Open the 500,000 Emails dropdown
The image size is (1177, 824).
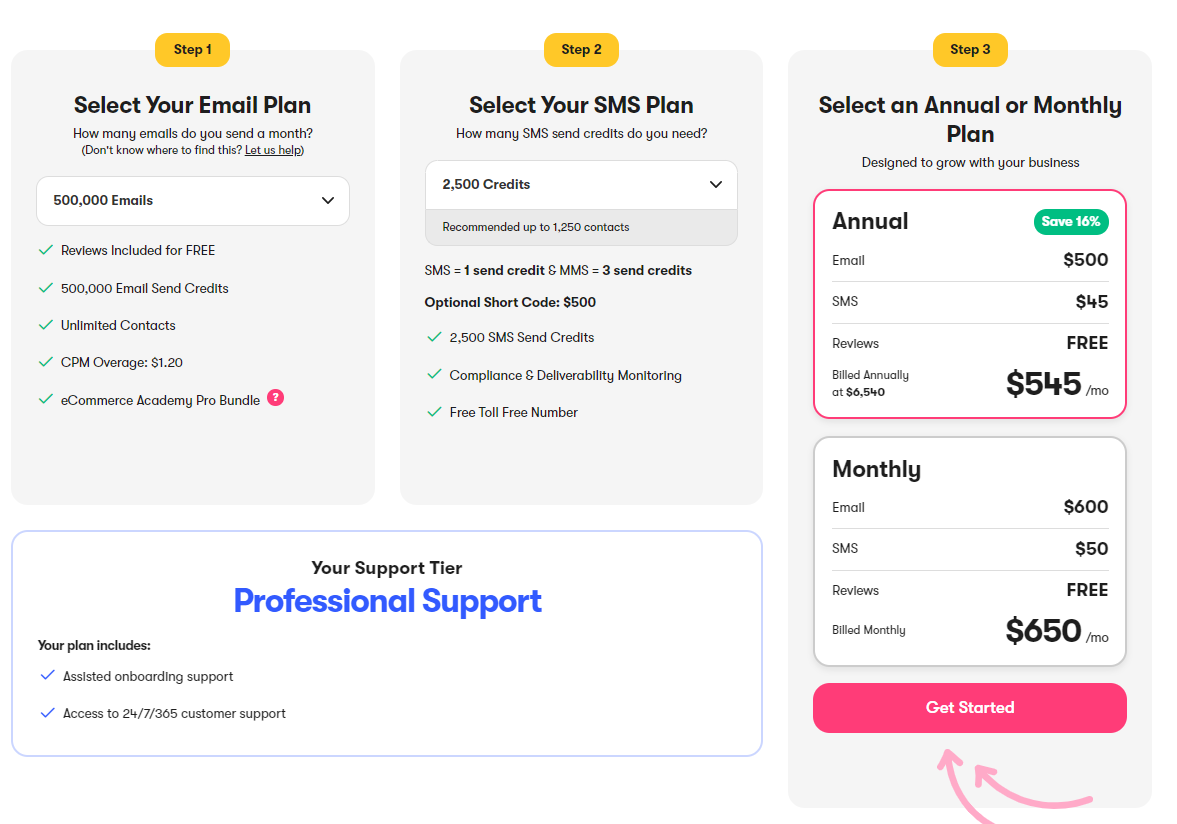click(192, 201)
